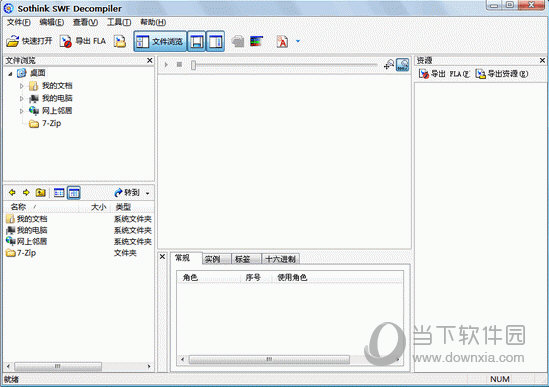
Task: Select 我的电脑 tree item
Action: (x=51, y=98)
